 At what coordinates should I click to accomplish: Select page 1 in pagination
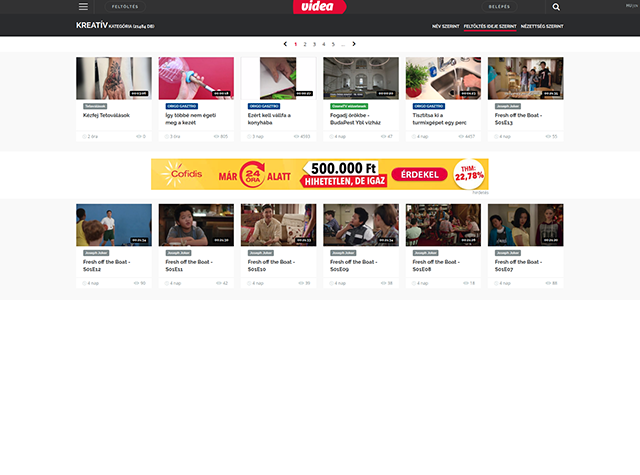[x=296, y=44]
